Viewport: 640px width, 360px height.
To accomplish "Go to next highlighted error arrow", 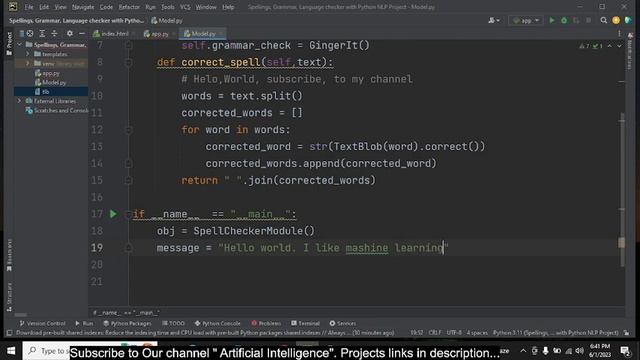I will [619, 46].
